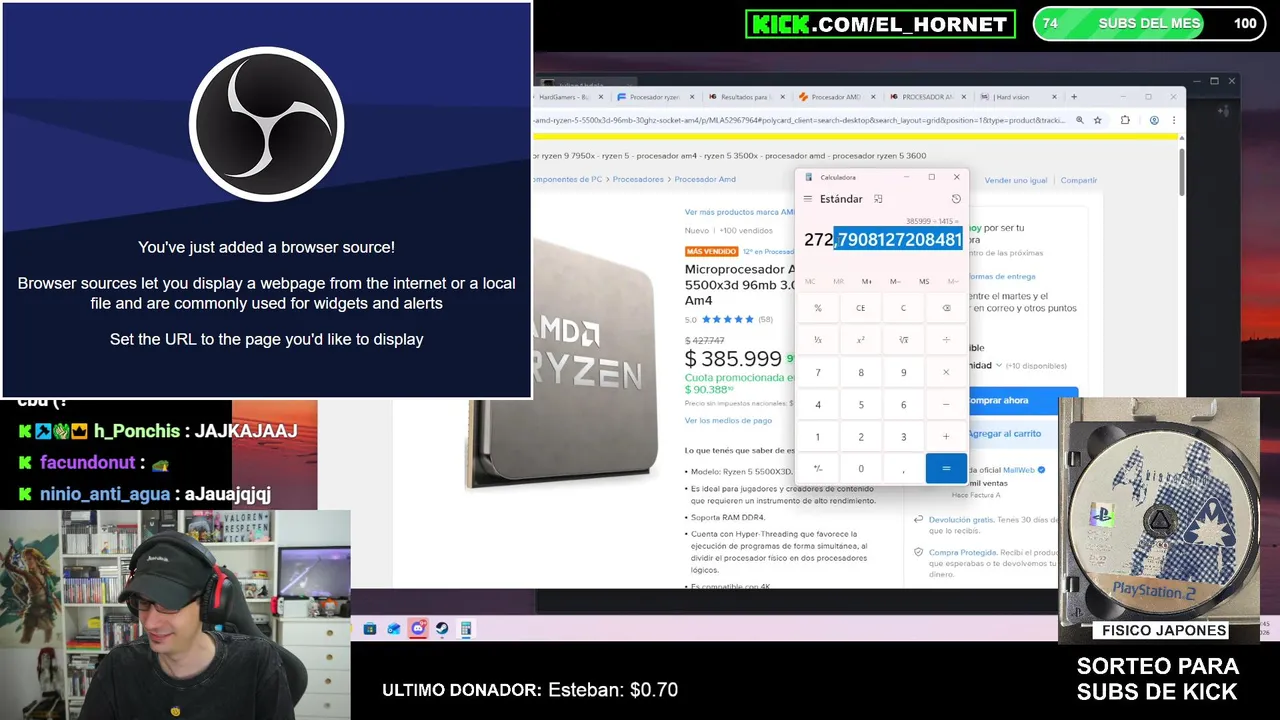
Task: Click the blue equals key
Action: click(946, 468)
